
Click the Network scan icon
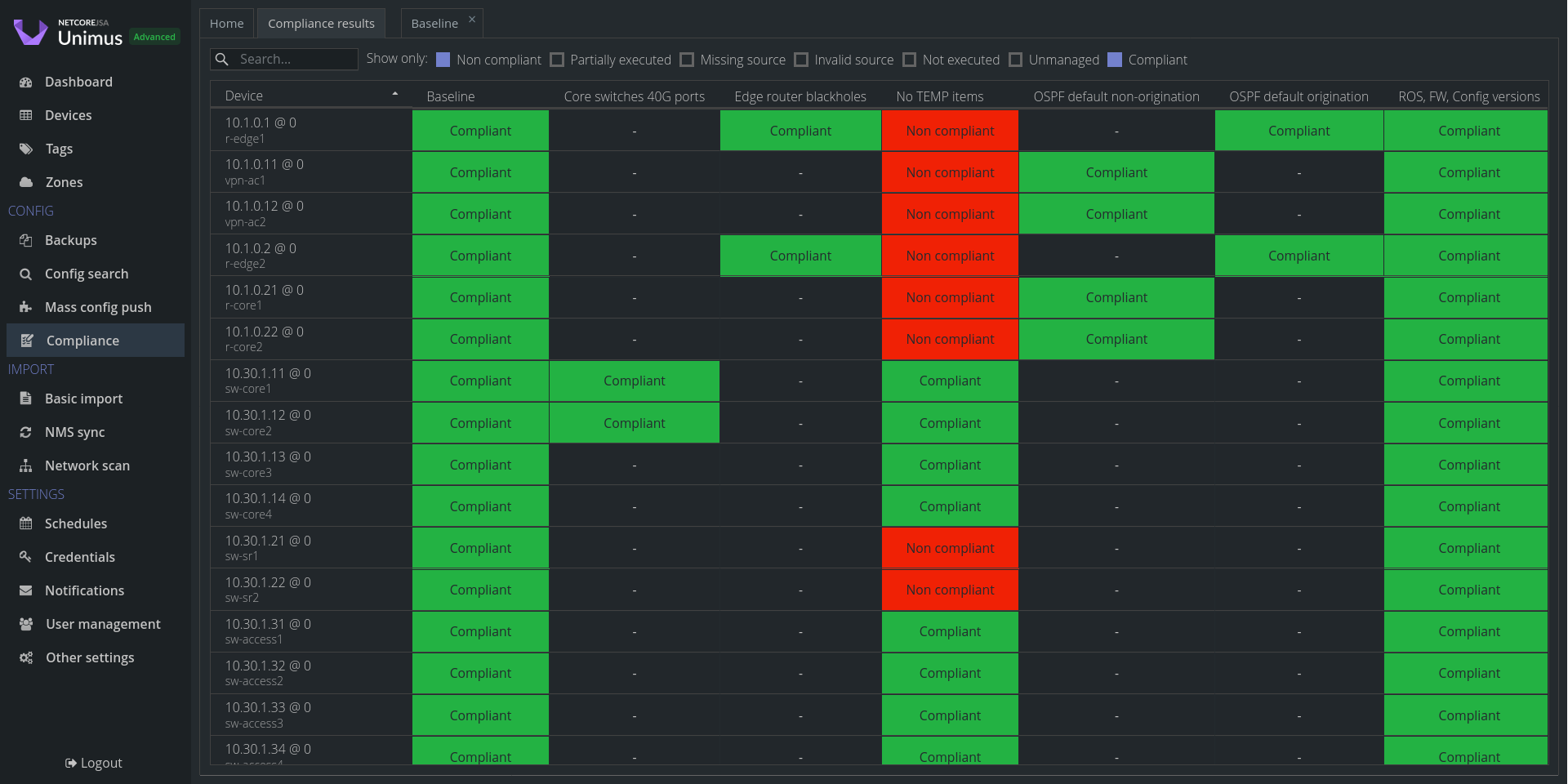click(26, 465)
